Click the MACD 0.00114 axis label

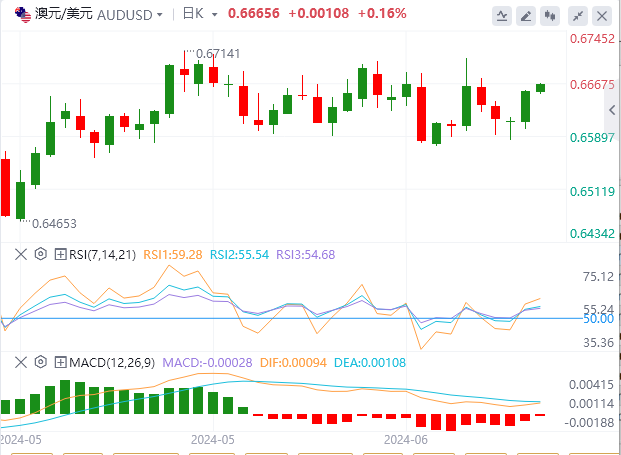(x=591, y=404)
